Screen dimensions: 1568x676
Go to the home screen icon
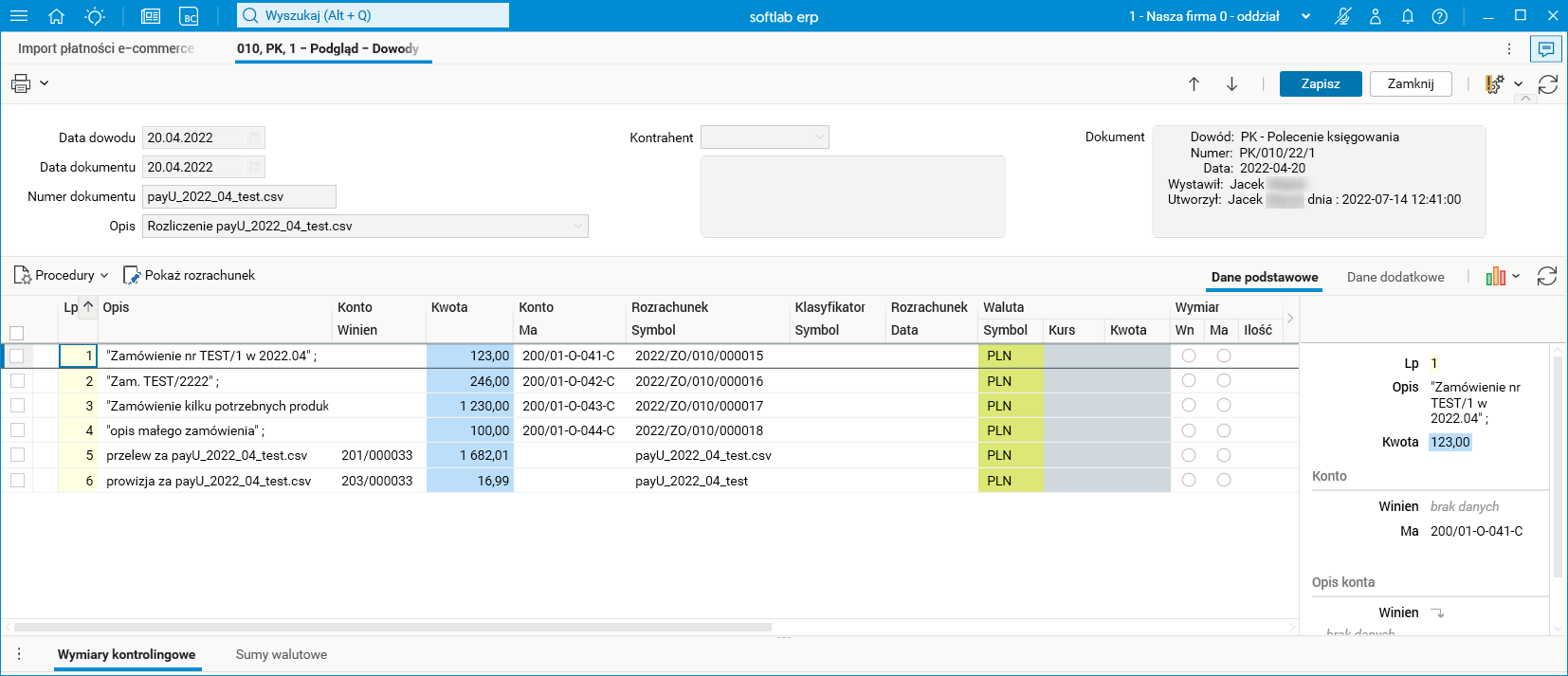click(56, 16)
